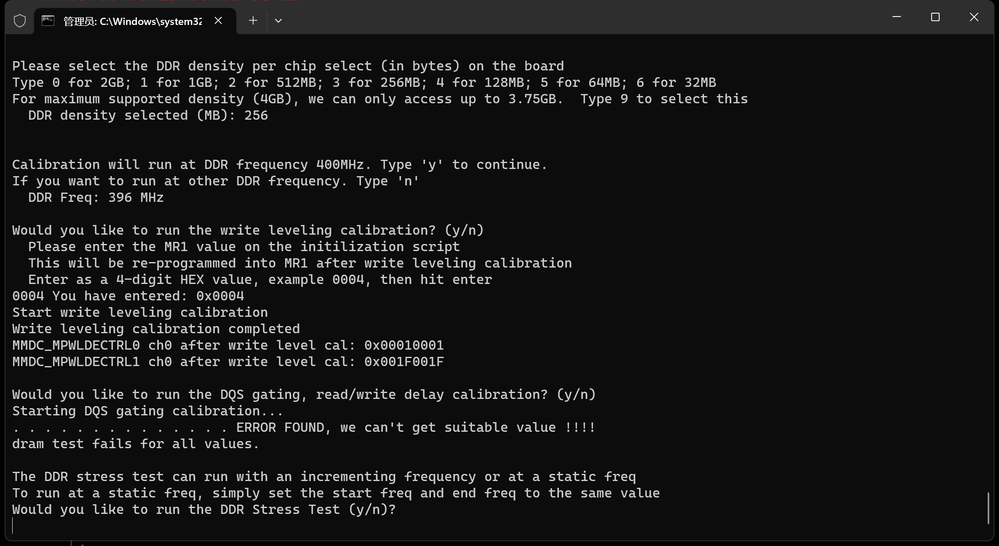Select the 管理员 C:\Windows\system32 tab title
This screenshot has height=546, width=999.
click(132, 21)
